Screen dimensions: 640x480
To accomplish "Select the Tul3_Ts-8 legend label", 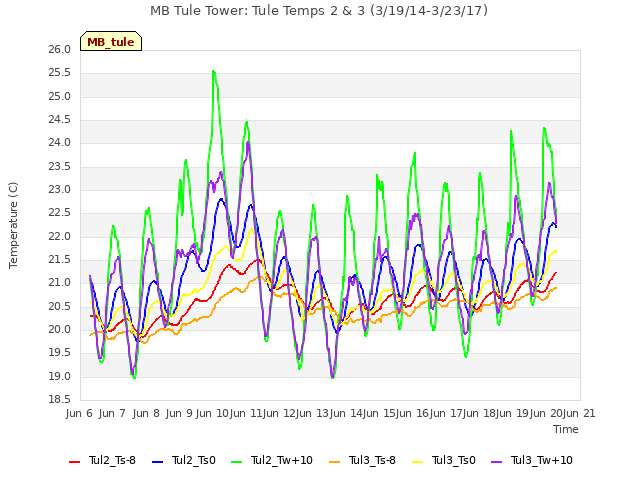I will click(372, 460).
